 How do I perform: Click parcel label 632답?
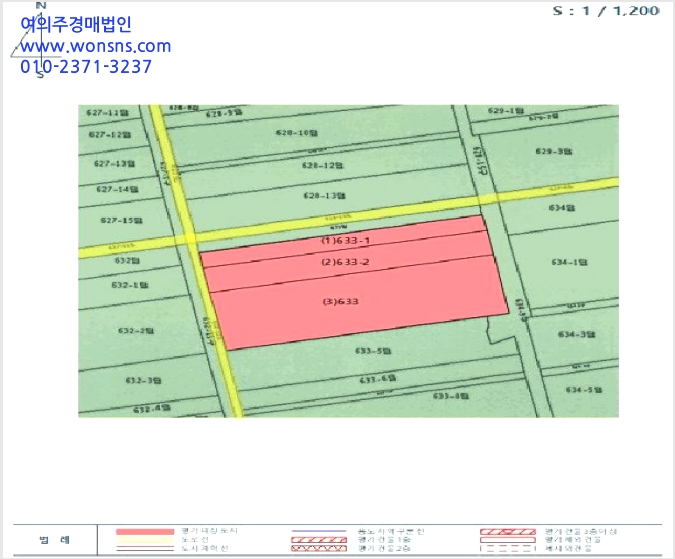point(127,260)
